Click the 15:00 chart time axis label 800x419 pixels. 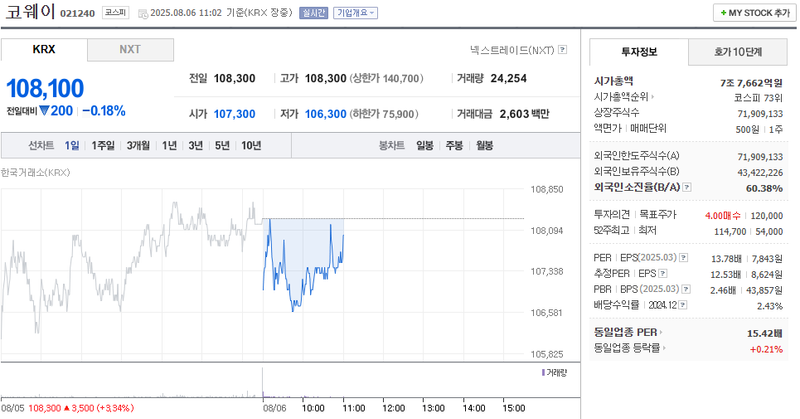514,408
